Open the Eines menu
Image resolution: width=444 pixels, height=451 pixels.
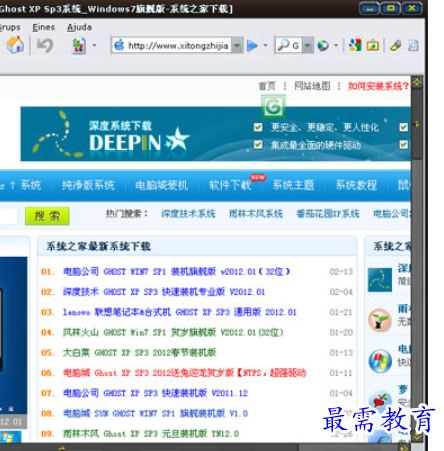click(43, 27)
